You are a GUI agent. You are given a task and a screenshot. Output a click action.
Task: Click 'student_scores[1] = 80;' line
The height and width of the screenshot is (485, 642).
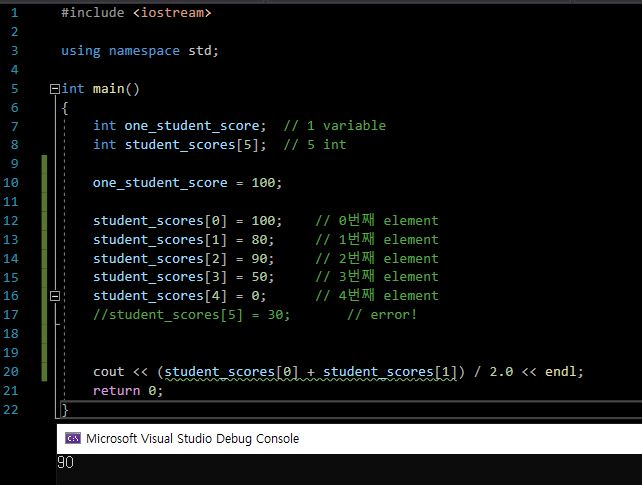pyautogui.click(x=183, y=239)
